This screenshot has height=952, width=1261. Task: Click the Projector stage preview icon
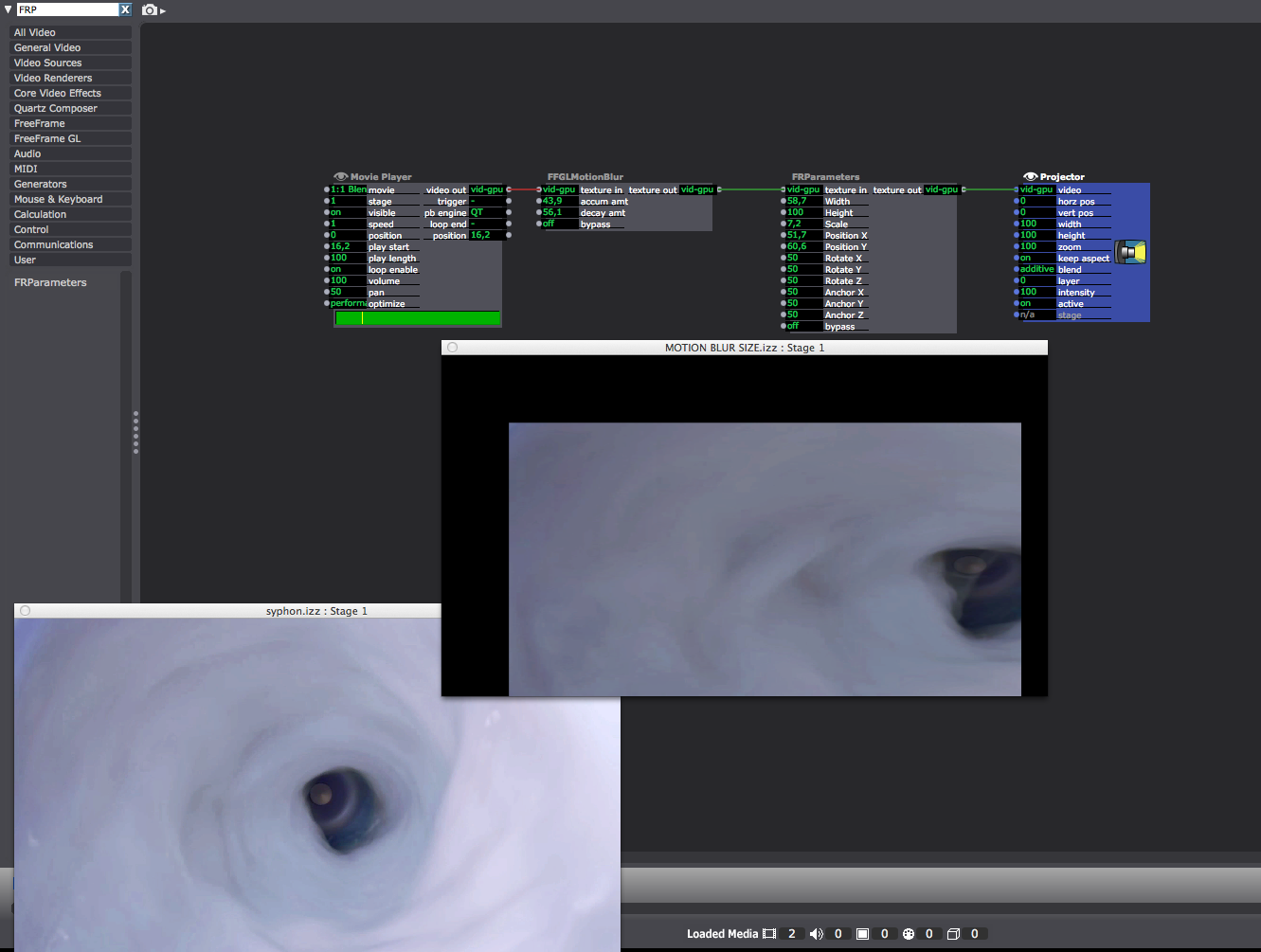[1131, 252]
